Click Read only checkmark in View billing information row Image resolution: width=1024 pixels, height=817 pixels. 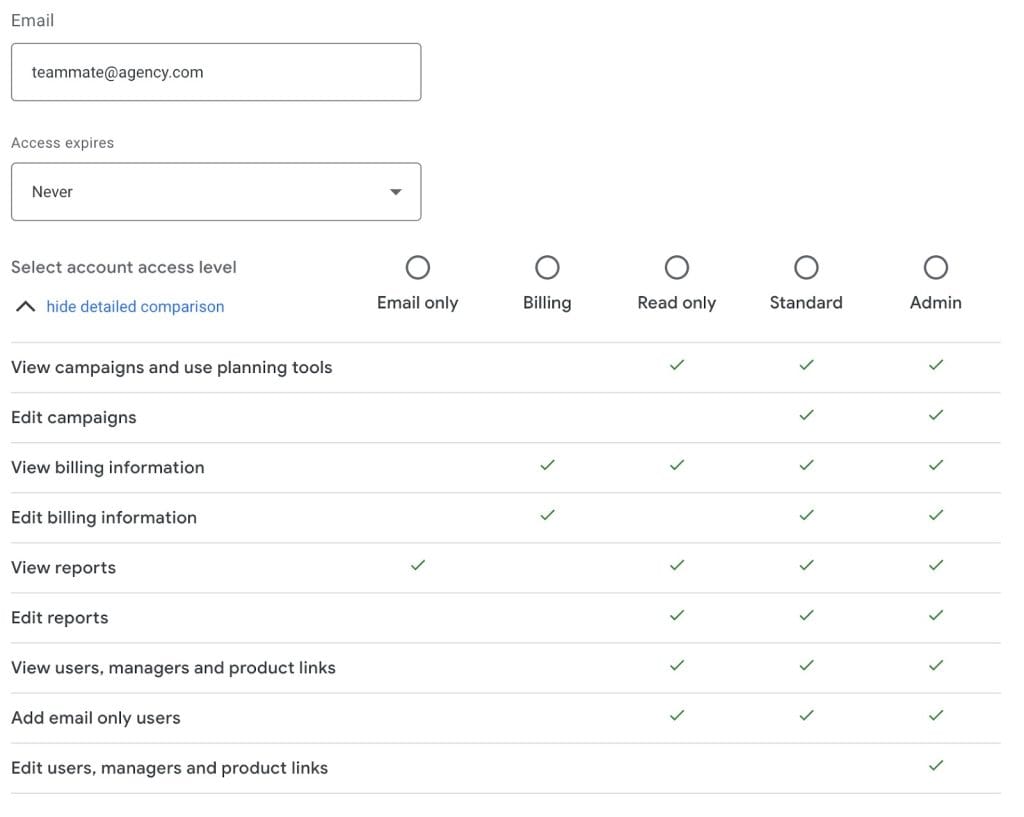[677, 465]
